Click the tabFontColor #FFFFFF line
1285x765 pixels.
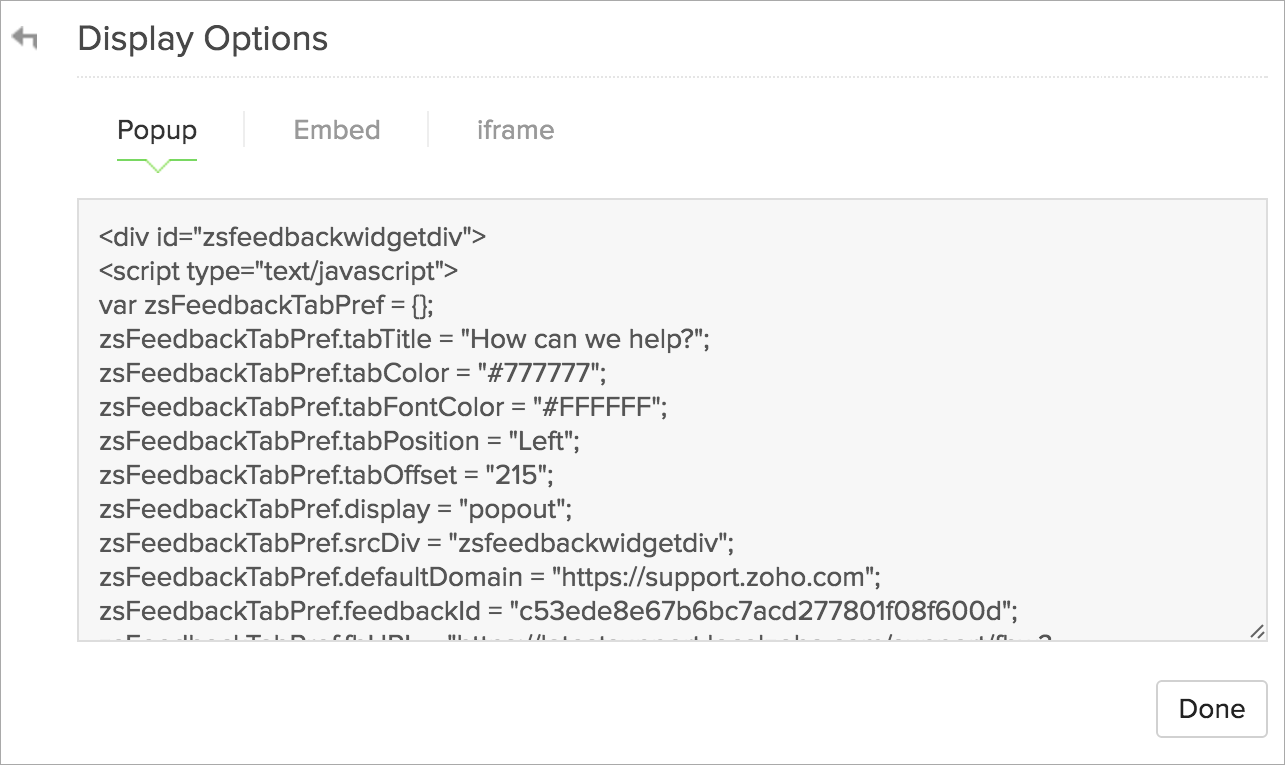click(x=383, y=407)
